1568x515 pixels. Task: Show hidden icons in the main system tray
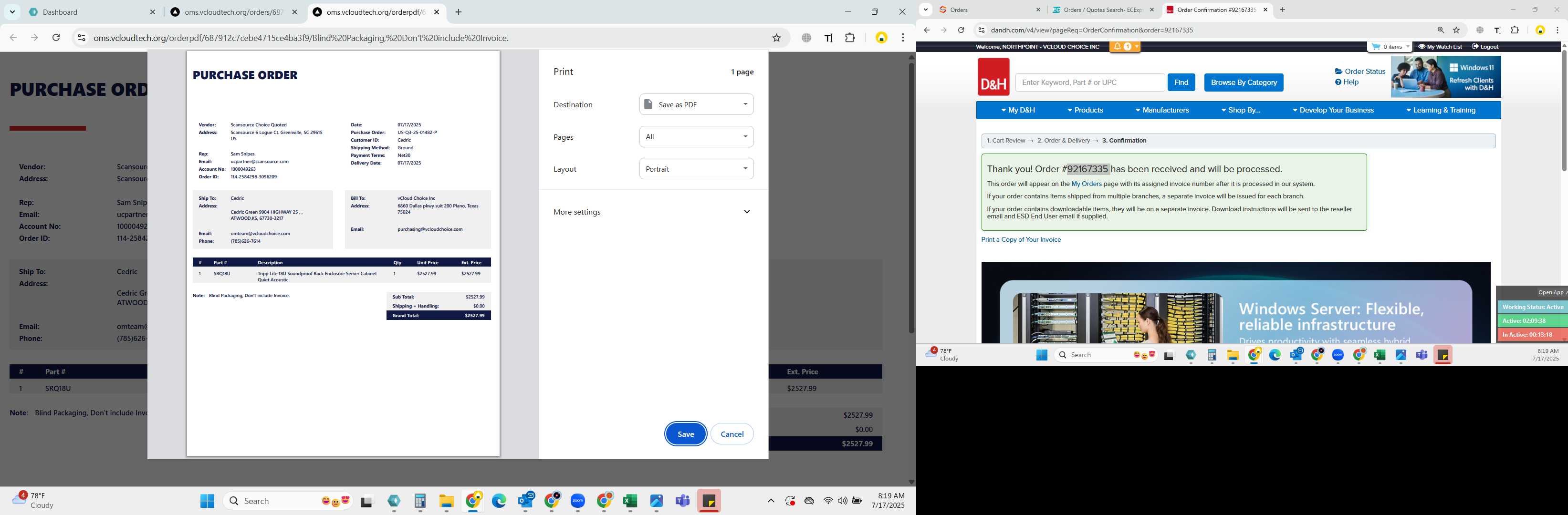click(x=771, y=500)
